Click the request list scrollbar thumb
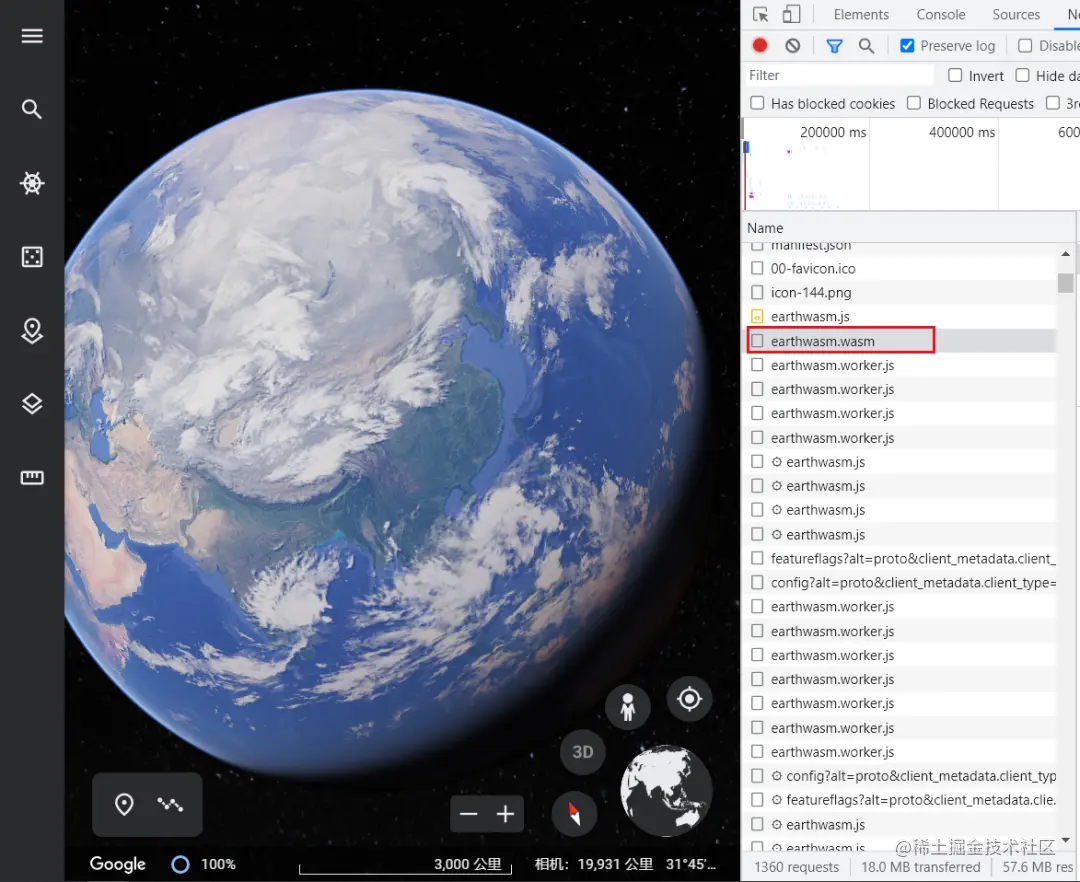 coord(1066,283)
